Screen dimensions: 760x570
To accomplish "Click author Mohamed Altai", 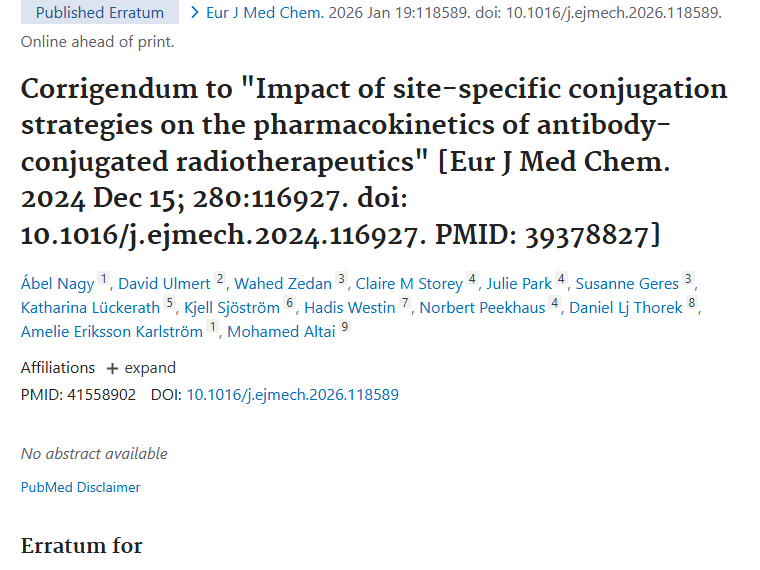I will (x=281, y=332).
